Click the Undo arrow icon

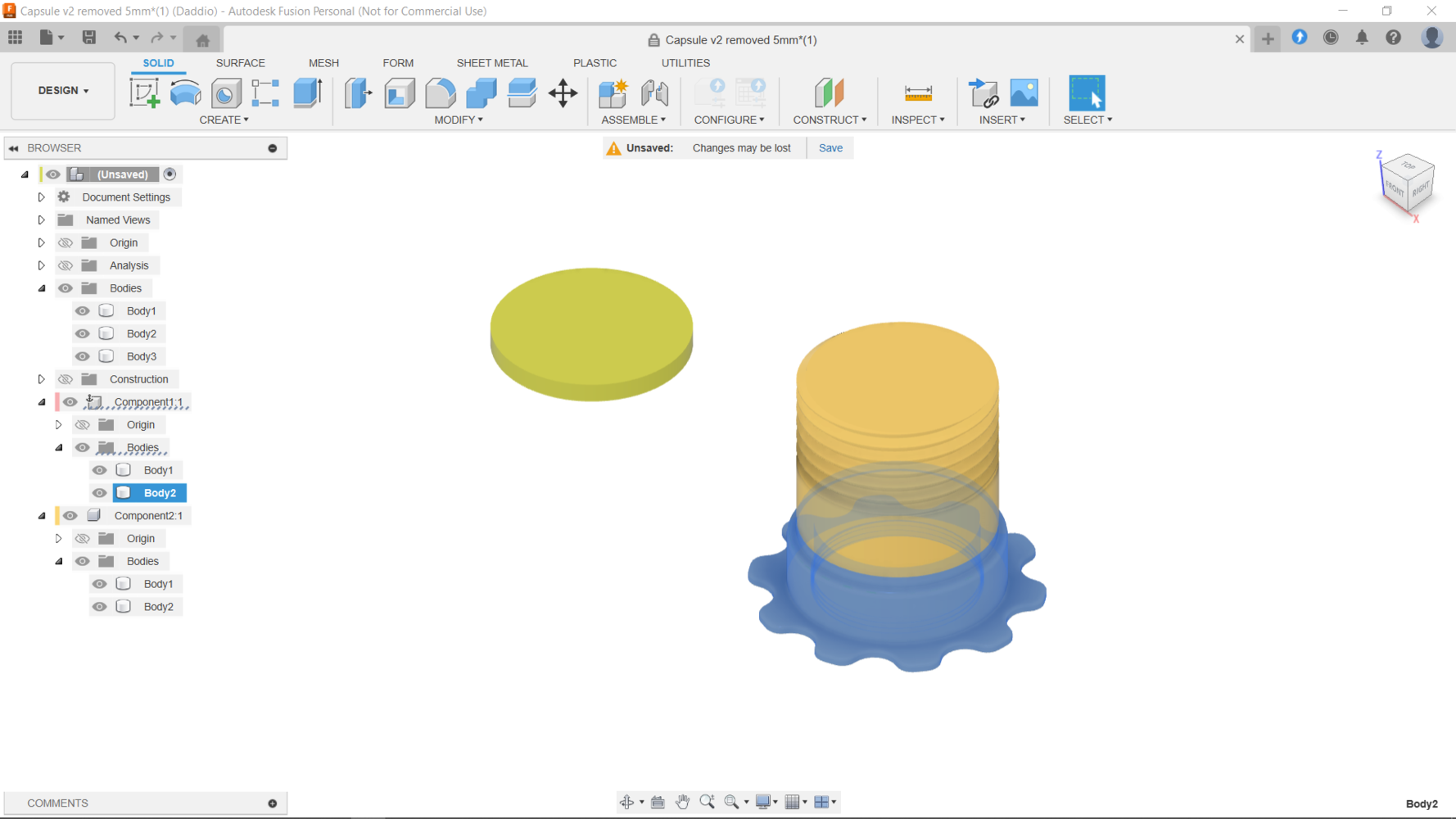pos(120,38)
